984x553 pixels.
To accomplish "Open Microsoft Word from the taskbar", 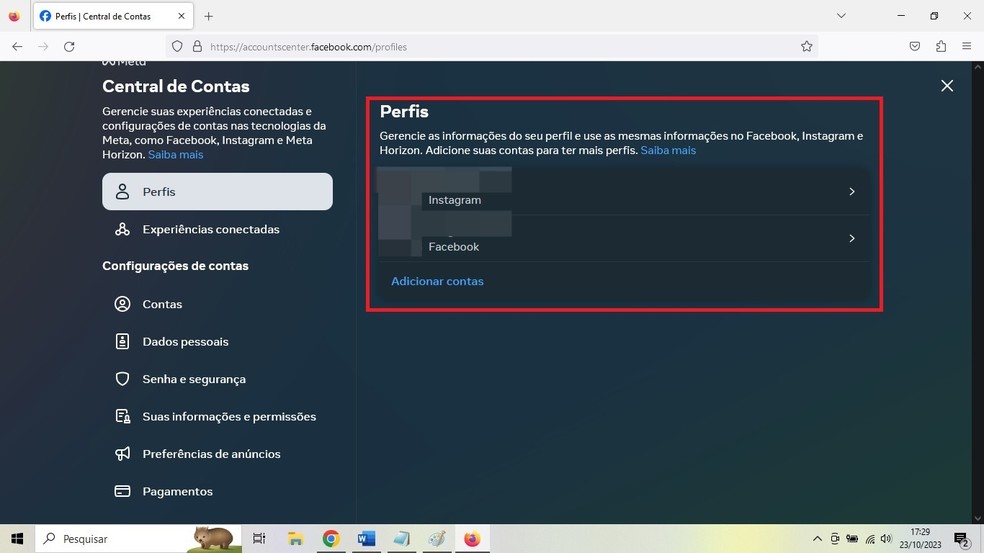I will tap(366, 539).
